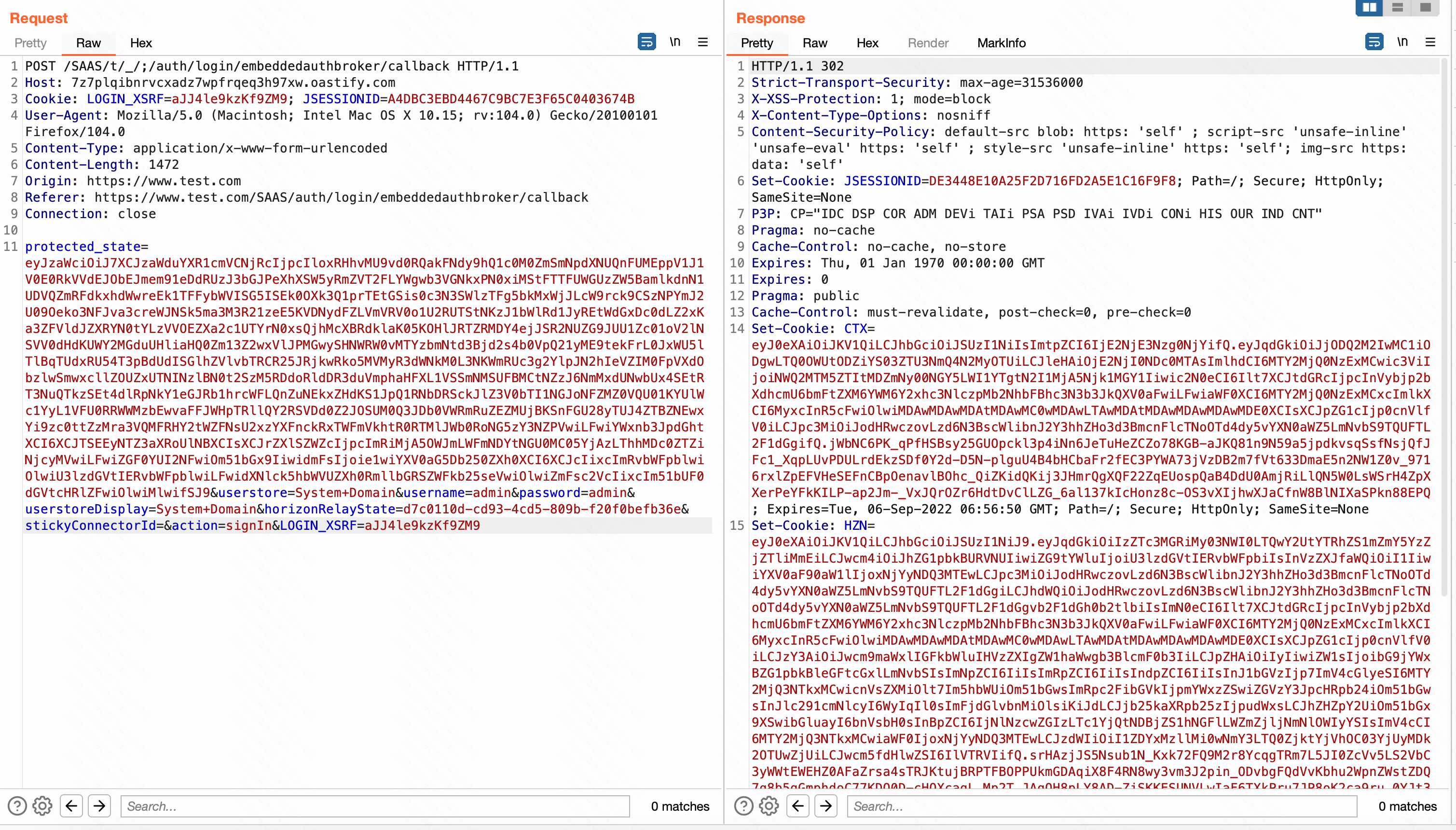This screenshot has width=1456, height=830.
Task: Open Response search help icon
Action: click(x=743, y=806)
